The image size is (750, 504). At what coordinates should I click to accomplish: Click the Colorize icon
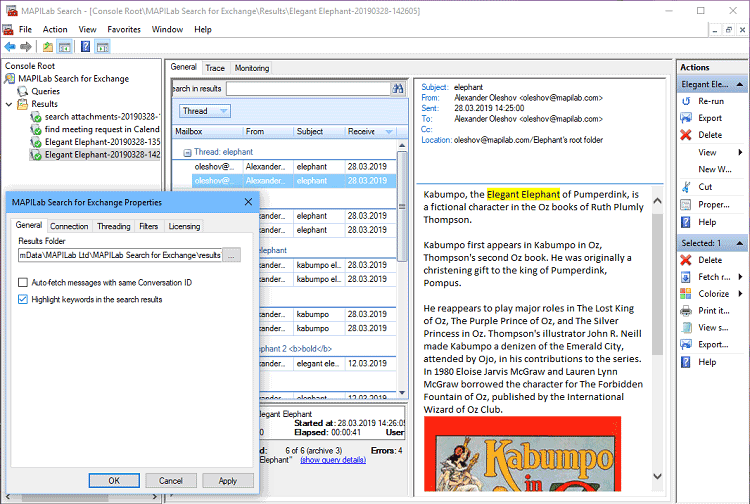(x=686, y=294)
